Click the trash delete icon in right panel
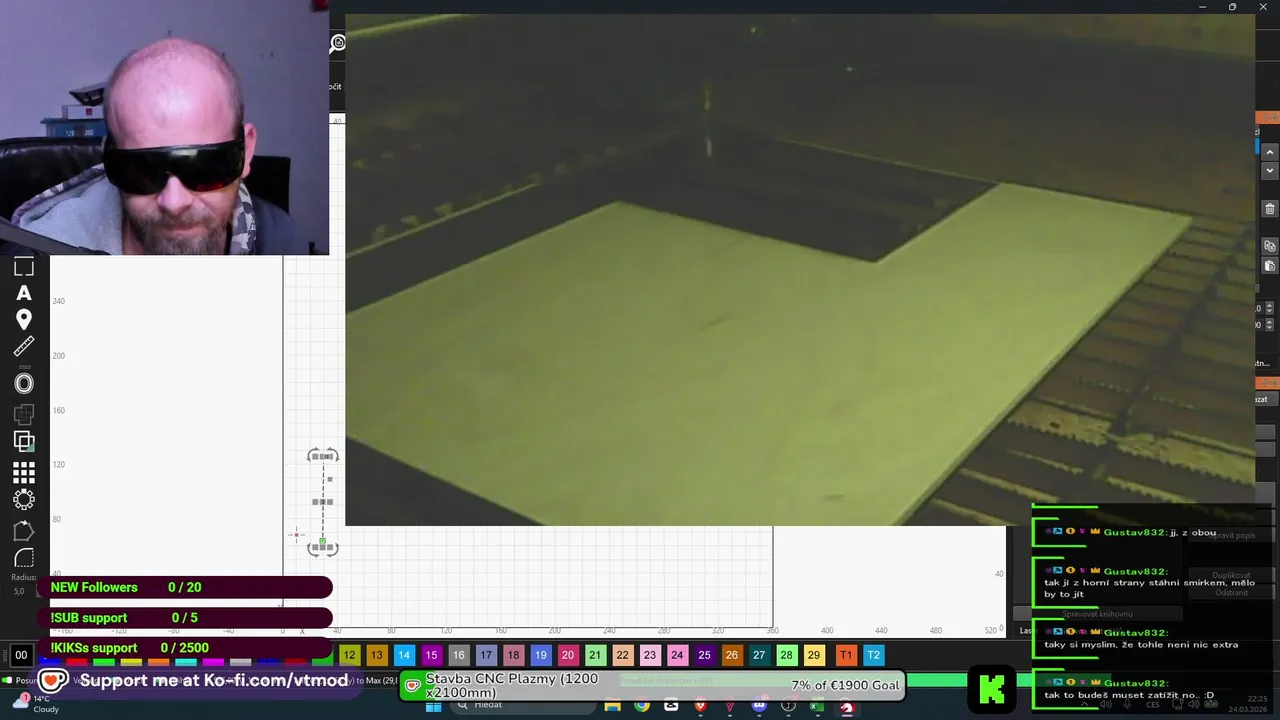This screenshot has height=720, width=1280. coord(1270,209)
